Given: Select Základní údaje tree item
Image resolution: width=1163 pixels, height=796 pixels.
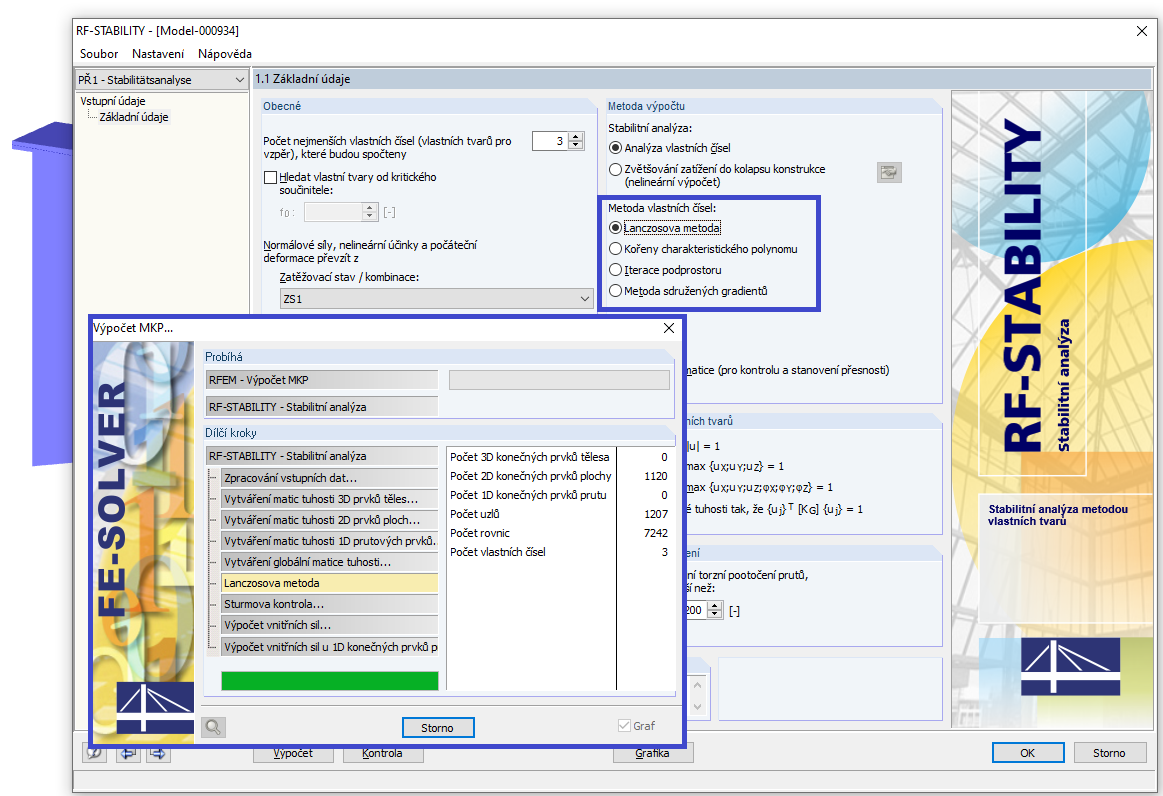Looking at the screenshot, I should tap(134, 116).
